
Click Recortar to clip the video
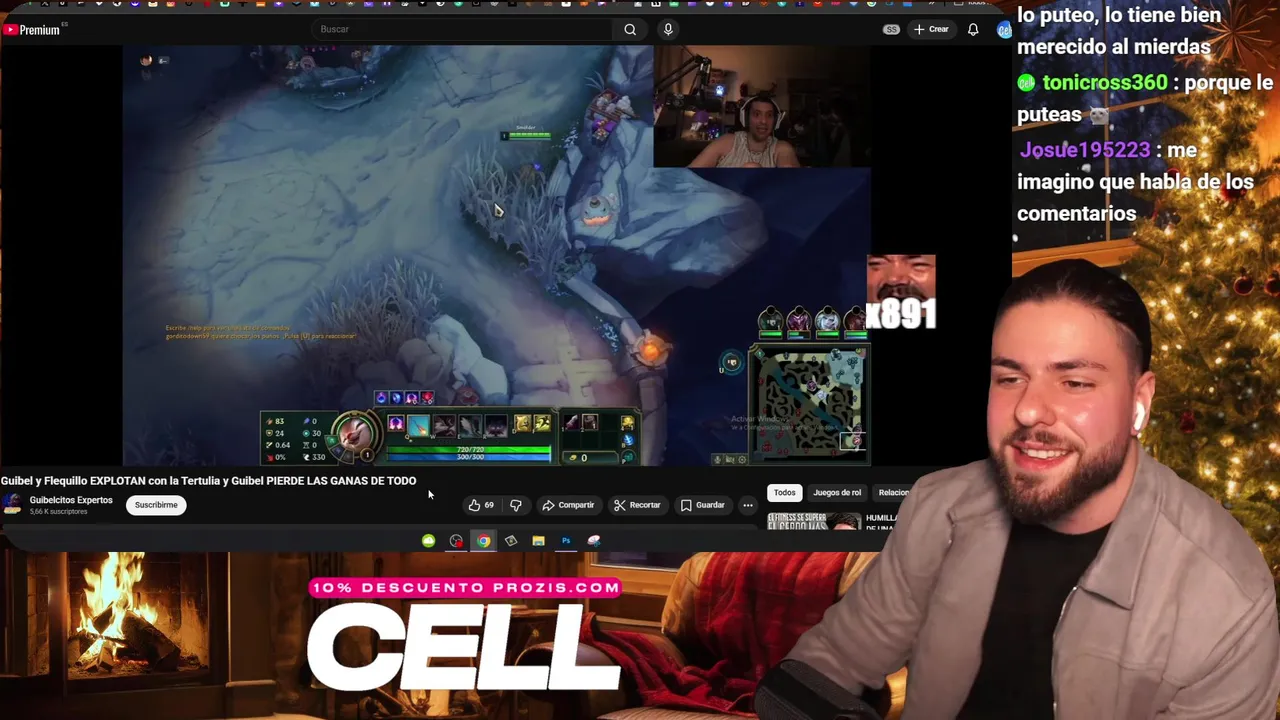point(637,505)
